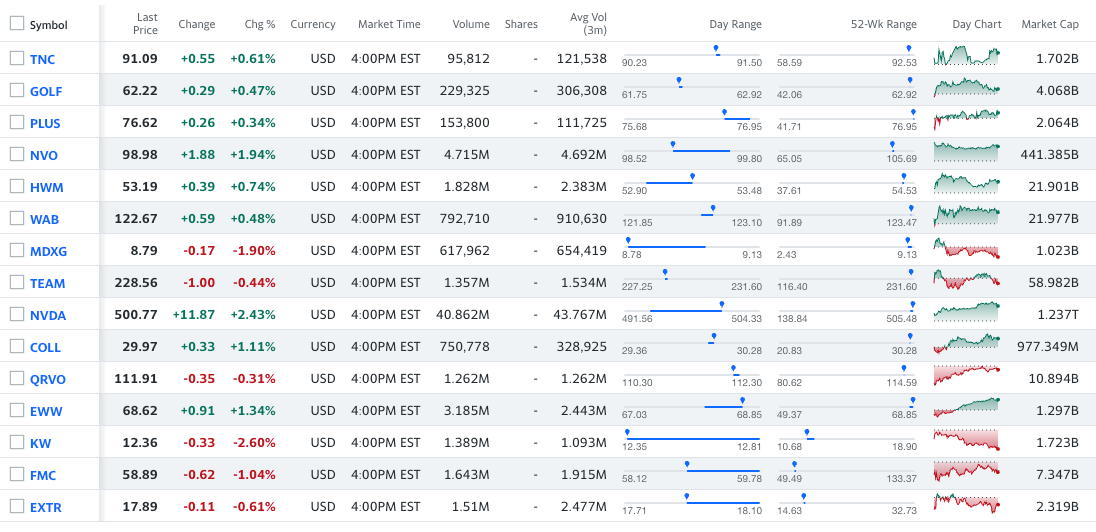Check the KW row checkbox

pos(17,443)
